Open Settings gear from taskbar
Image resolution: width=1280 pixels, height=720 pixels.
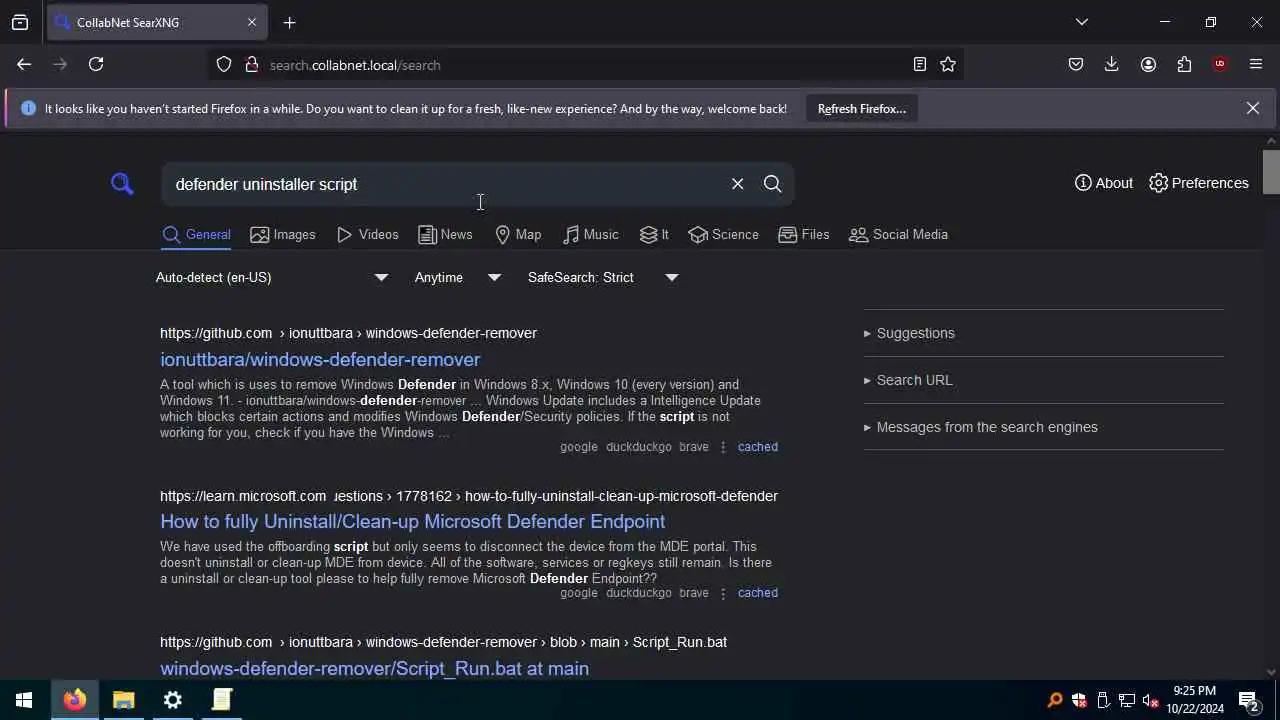pos(173,700)
